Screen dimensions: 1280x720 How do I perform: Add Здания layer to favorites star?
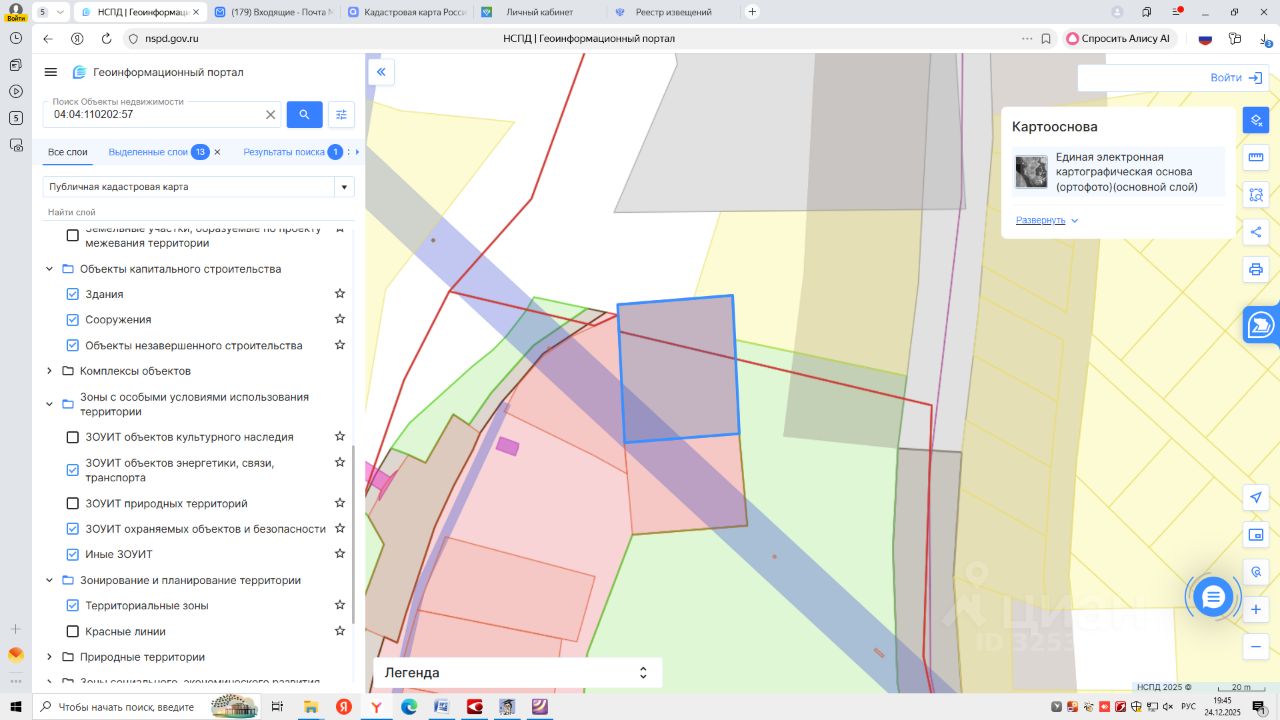pos(340,294)
